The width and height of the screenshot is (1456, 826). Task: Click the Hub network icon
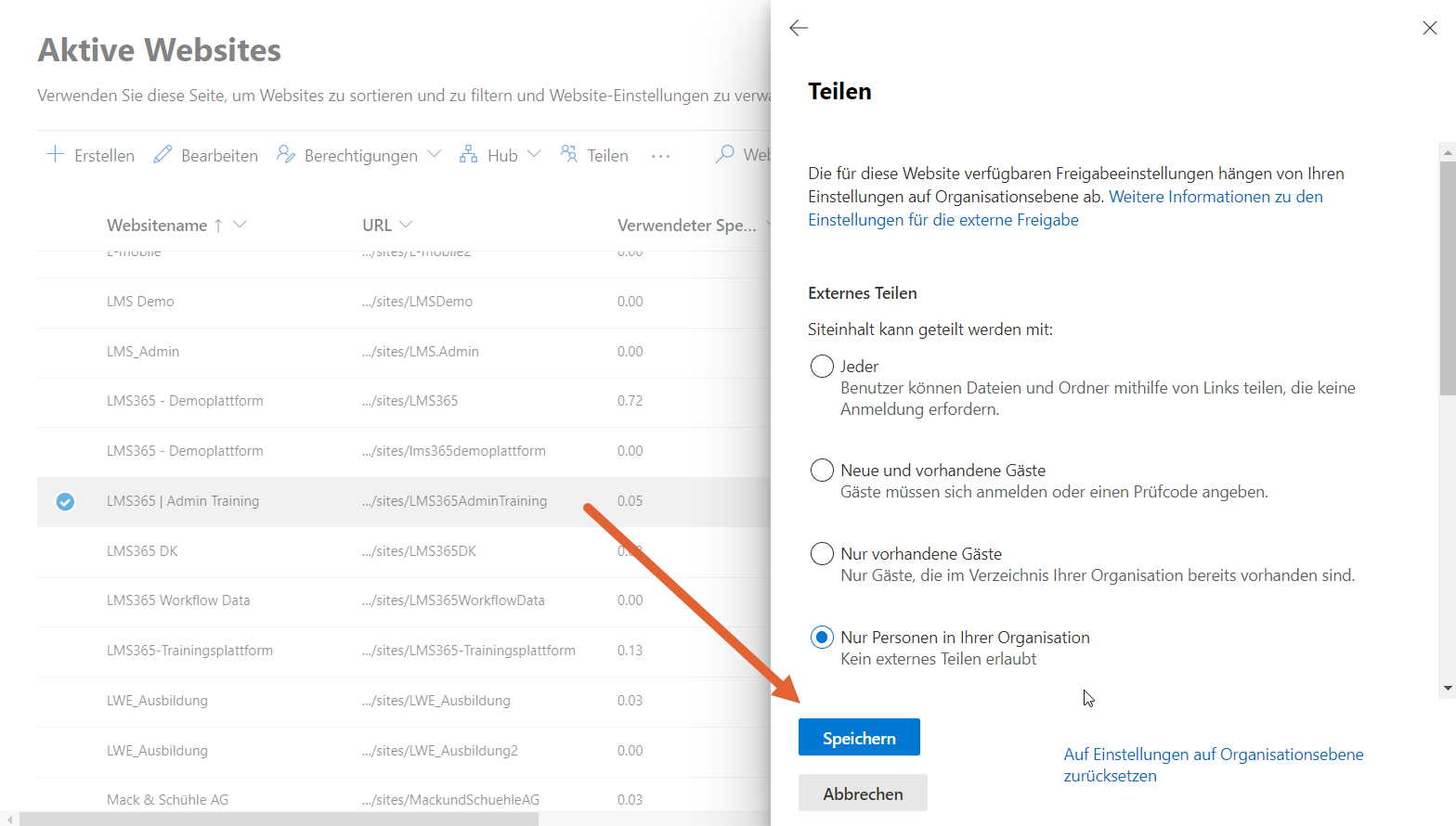click(x=468, y=155)
